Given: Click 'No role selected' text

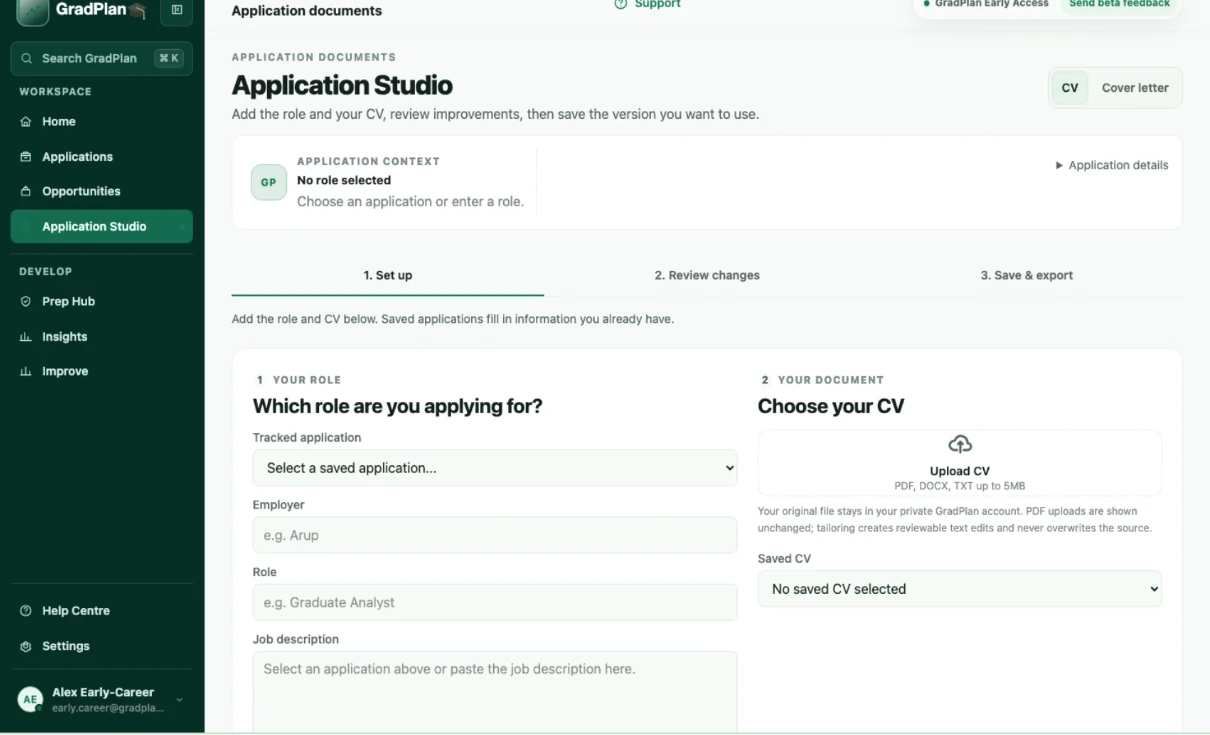Looking at the screenshot, I should (344, 181).
